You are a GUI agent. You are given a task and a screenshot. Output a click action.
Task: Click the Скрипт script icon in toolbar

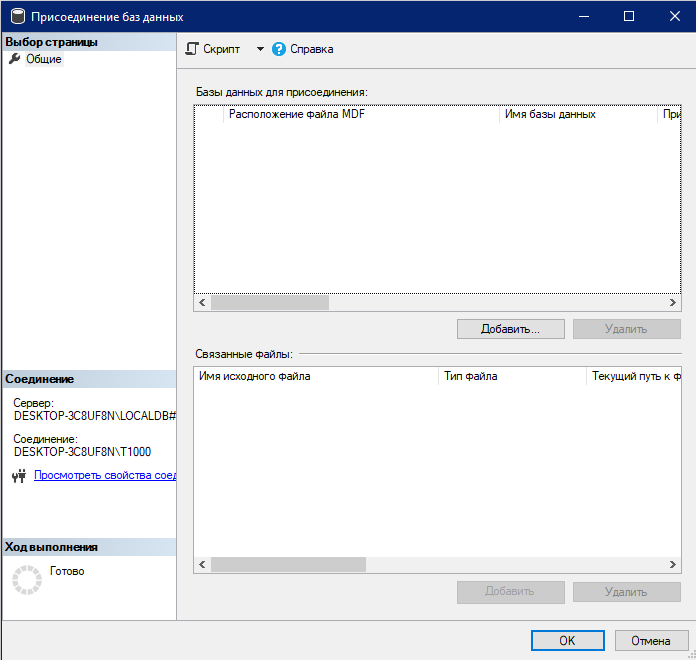pos(192,49)
